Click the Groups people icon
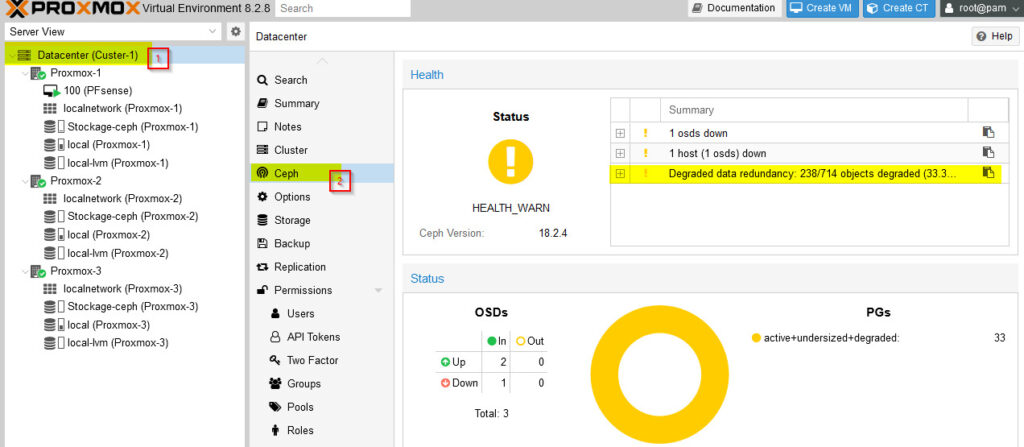The height and width of the screenshot is (447, 1024). pos(275,384)
